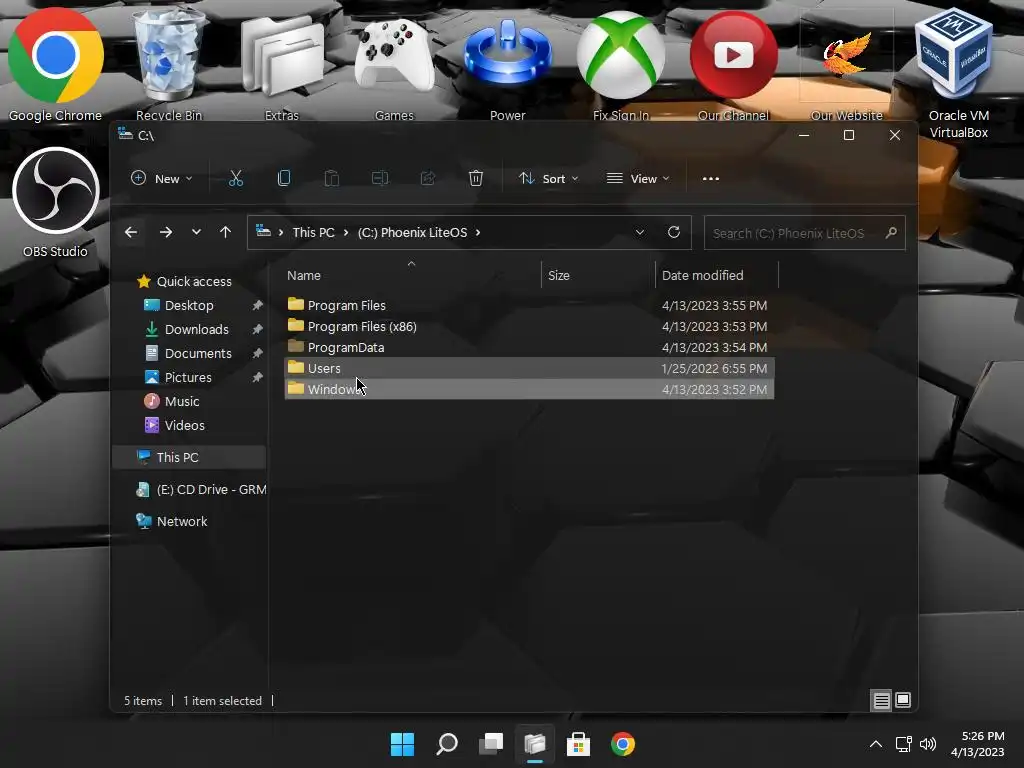Open Task View on the taskbar
Viewport: 1024px width, 768px height.
click(490, 744)
